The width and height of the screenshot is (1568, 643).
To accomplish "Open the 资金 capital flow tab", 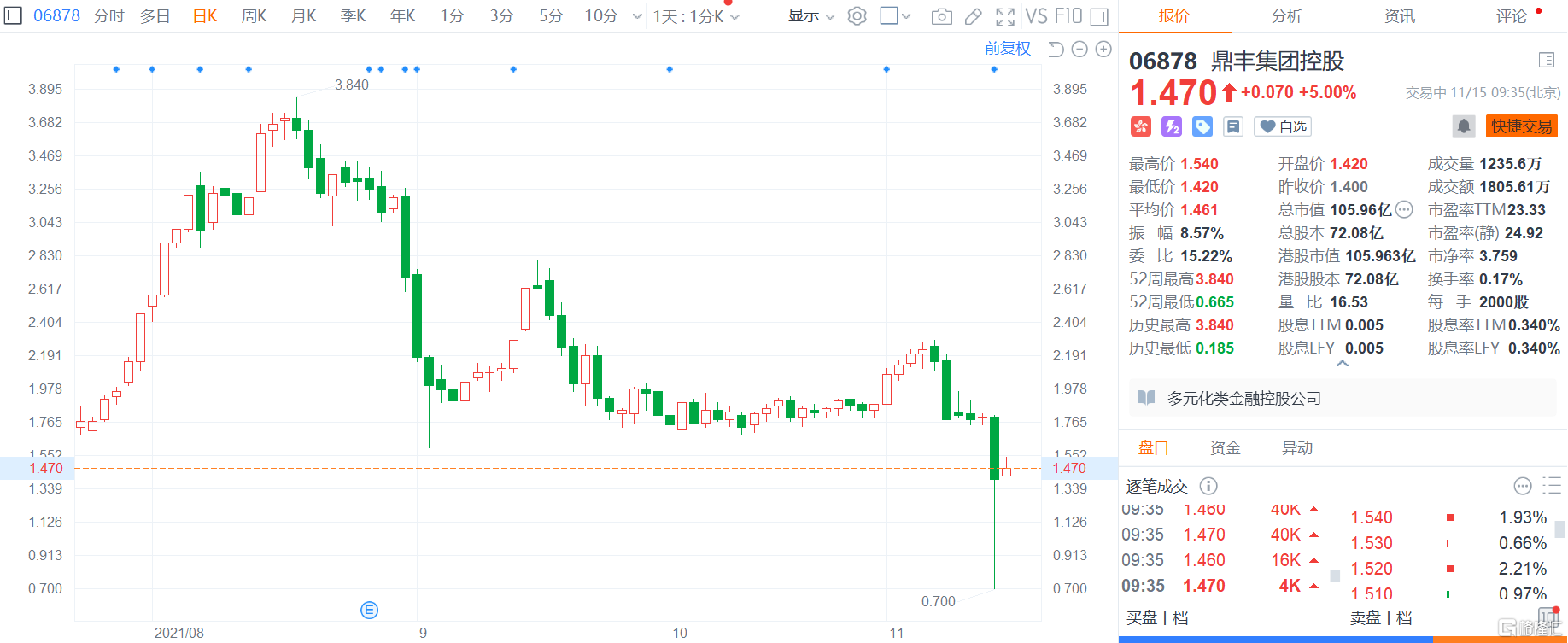I will pos(1225,448).
